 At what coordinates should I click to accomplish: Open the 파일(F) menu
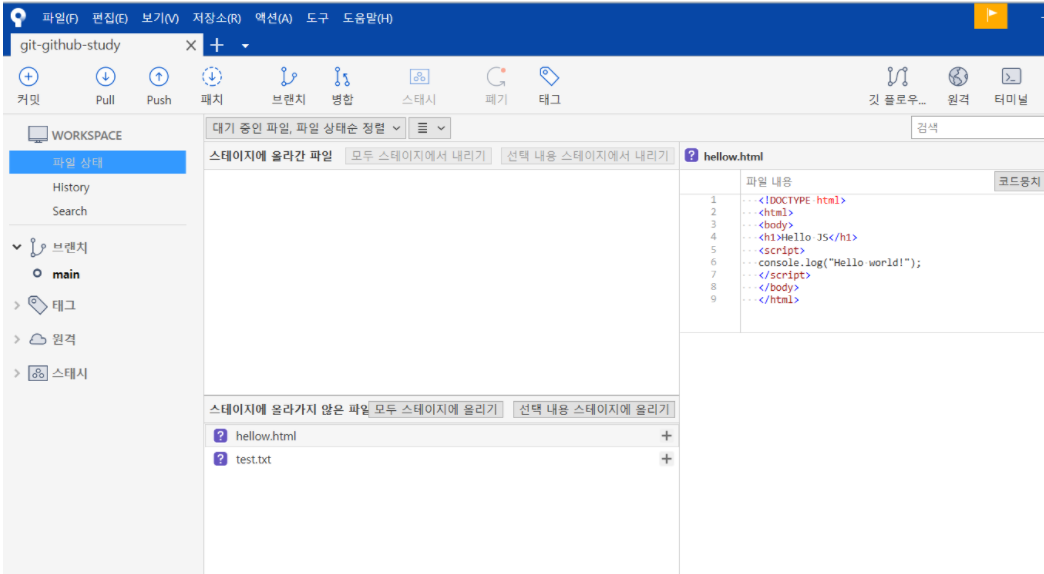coord(60,18)
